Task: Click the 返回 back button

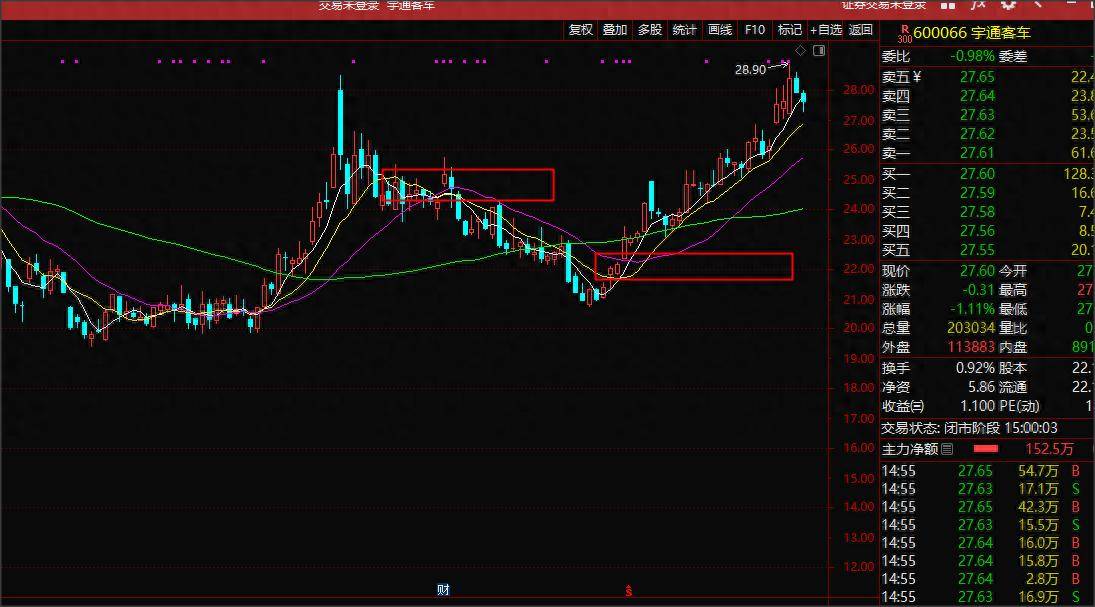Action: 860,30
